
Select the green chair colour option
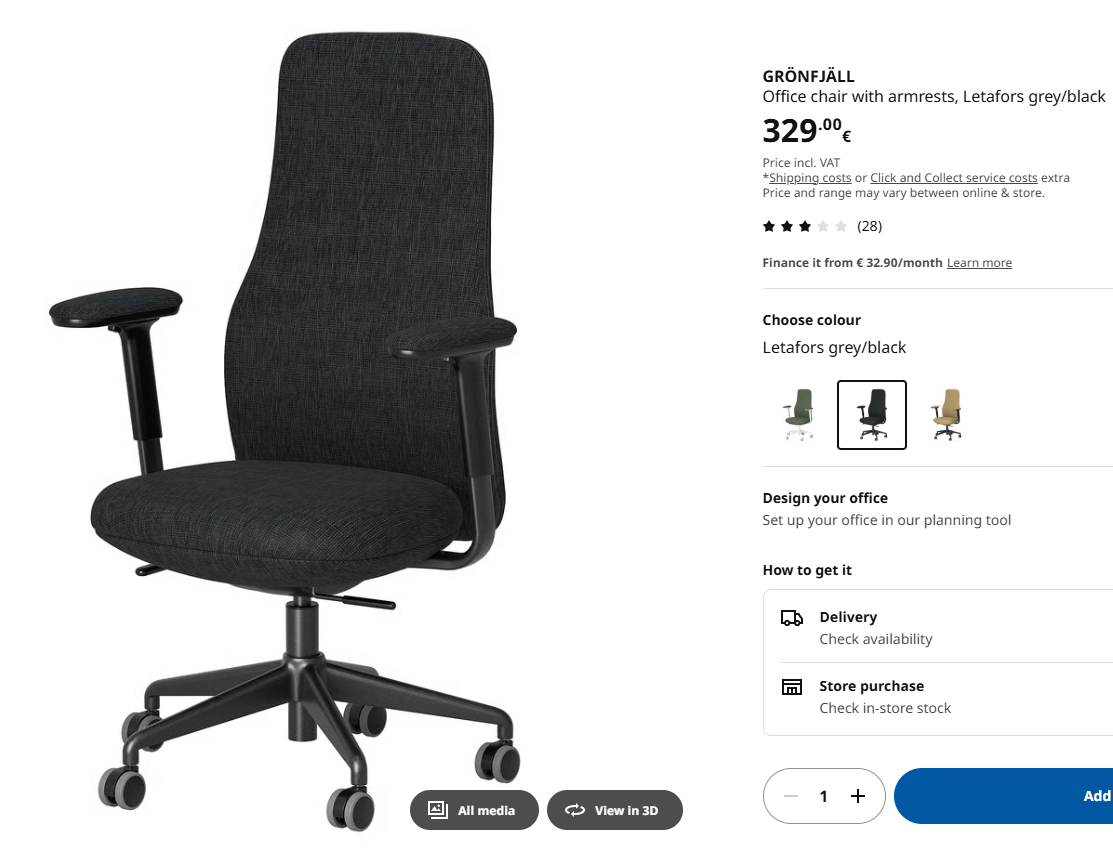tap(800, 415)
